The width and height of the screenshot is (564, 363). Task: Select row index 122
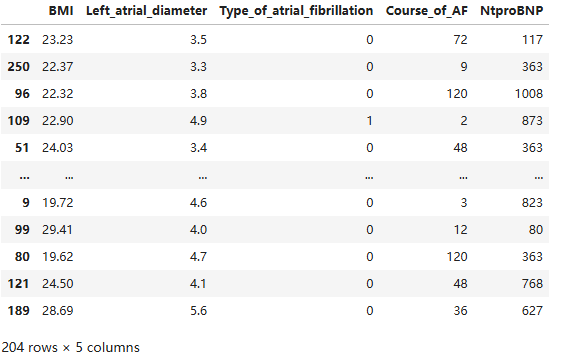tap(18, 40)
